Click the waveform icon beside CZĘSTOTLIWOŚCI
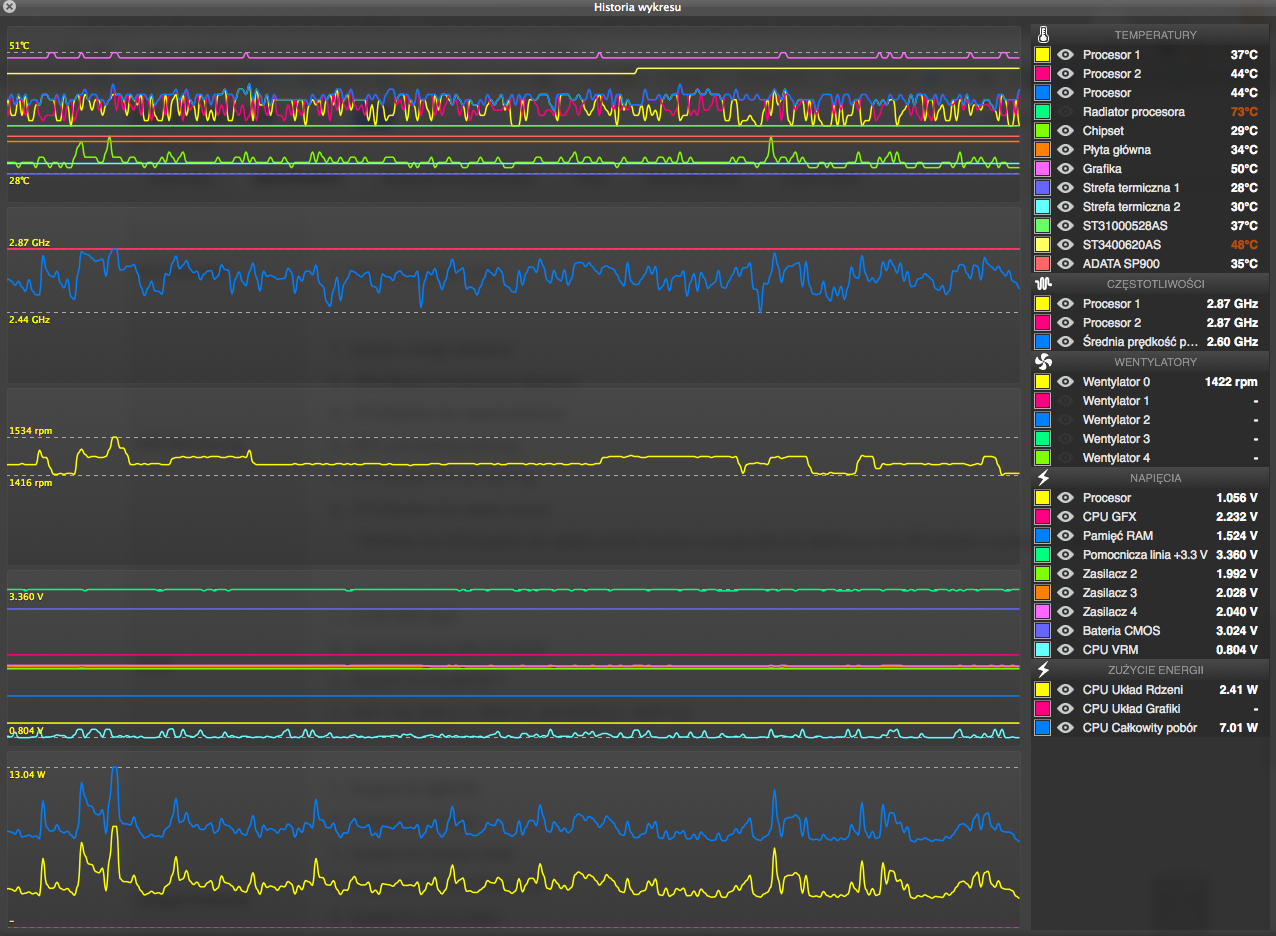This screenshot has height=936, width=1276. click(1043, 284)
